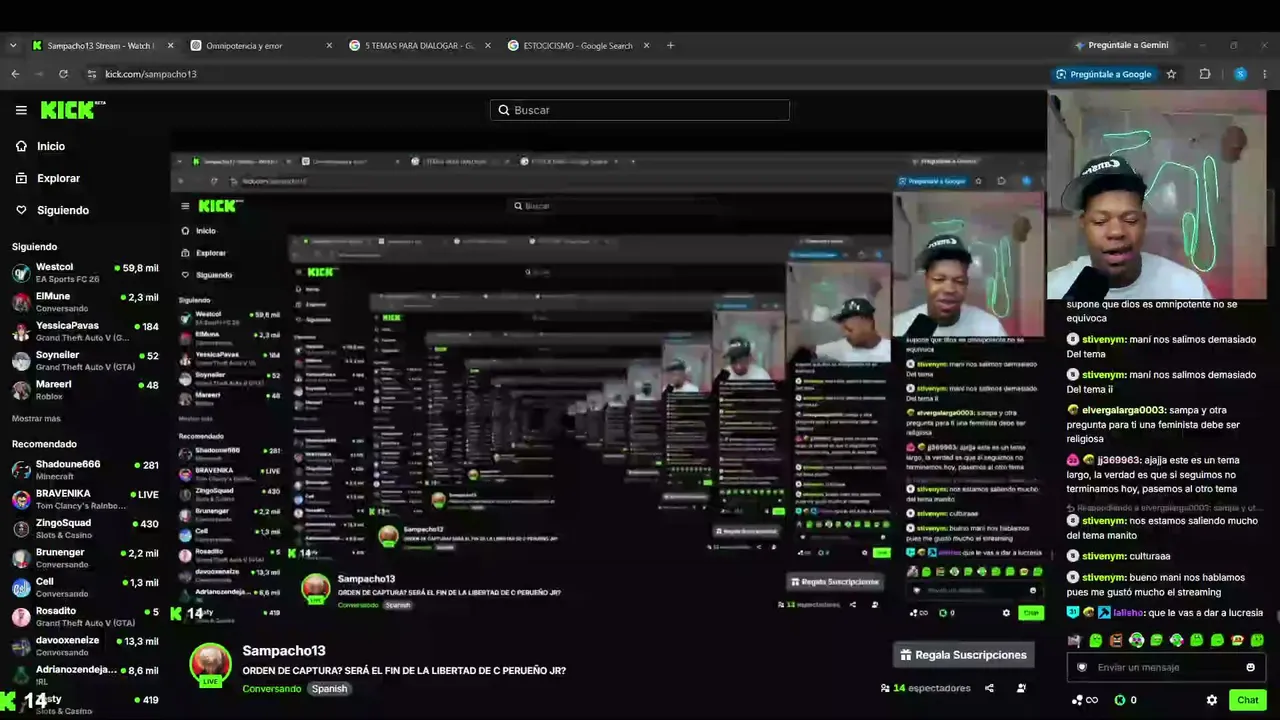1280x720 pixels.
Task: Click the channel points infinity icon
Action: click(1084, 700)
